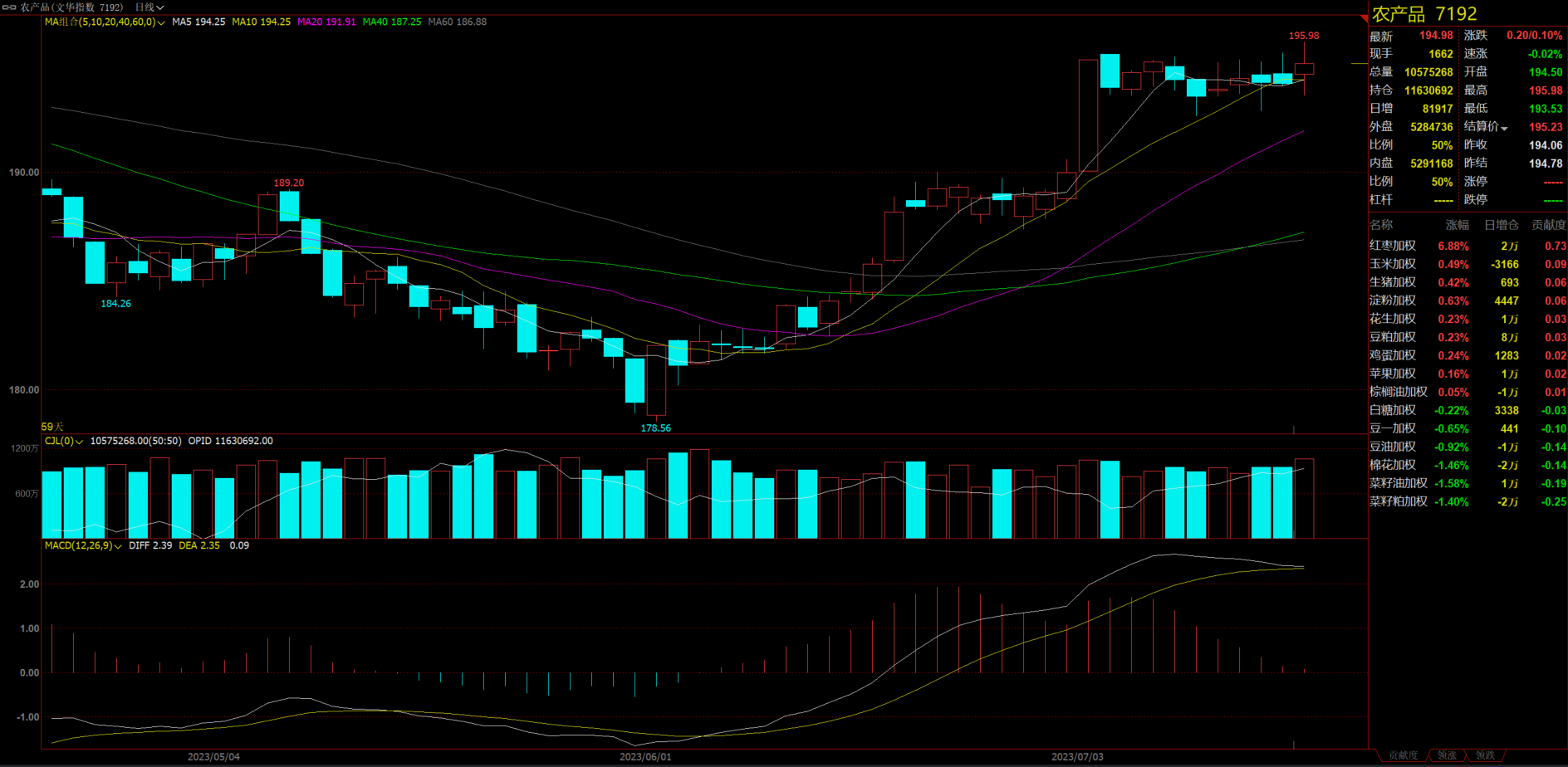Image resolution: width=1568 pixels, height=767 pixels.
Task: Click the 184.26 trough label on chart
Action: click(x=116, y=304)
